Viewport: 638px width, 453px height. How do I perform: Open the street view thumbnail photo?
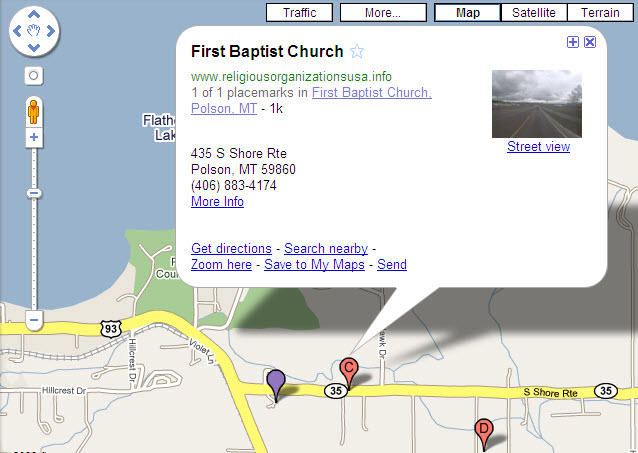click(537, 103)
